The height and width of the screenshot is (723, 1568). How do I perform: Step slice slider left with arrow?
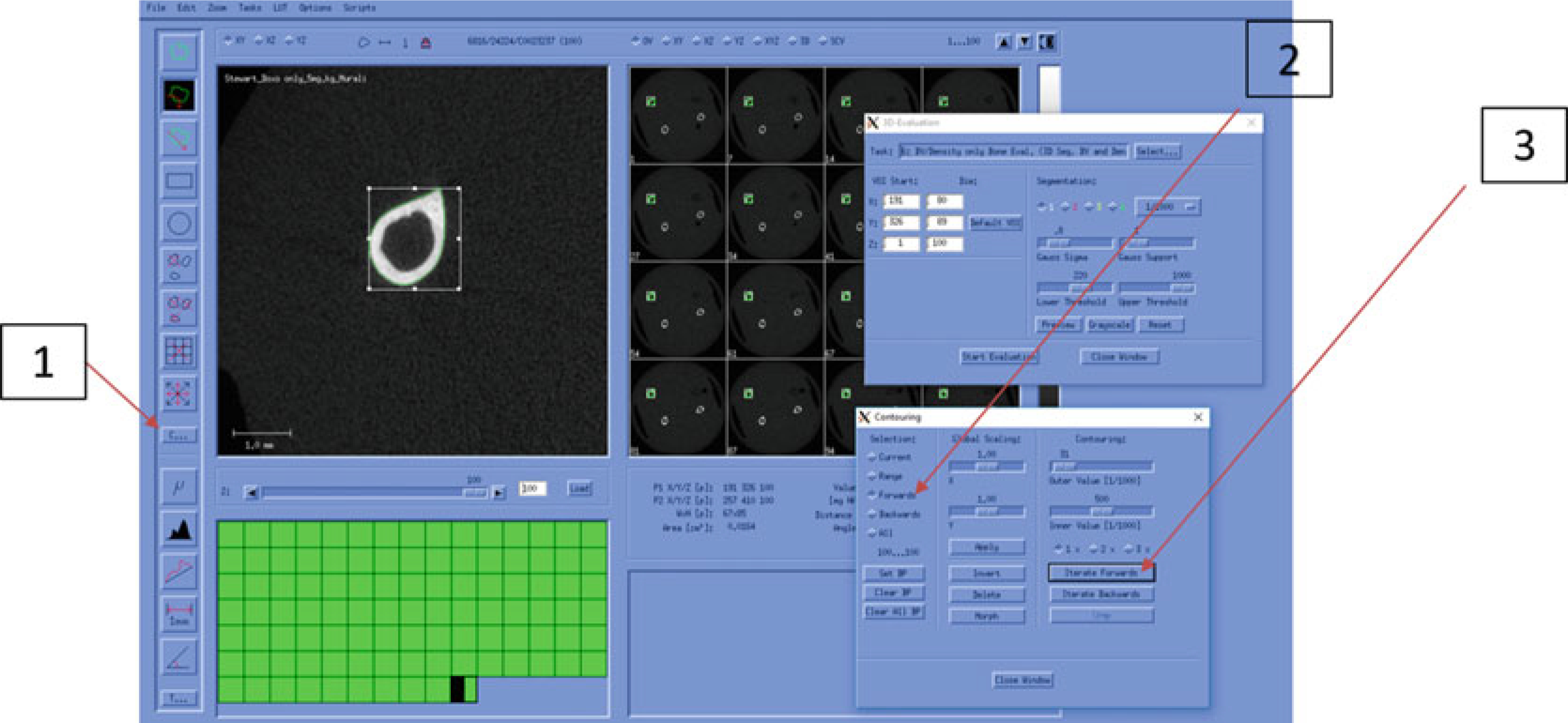point(251,492)
